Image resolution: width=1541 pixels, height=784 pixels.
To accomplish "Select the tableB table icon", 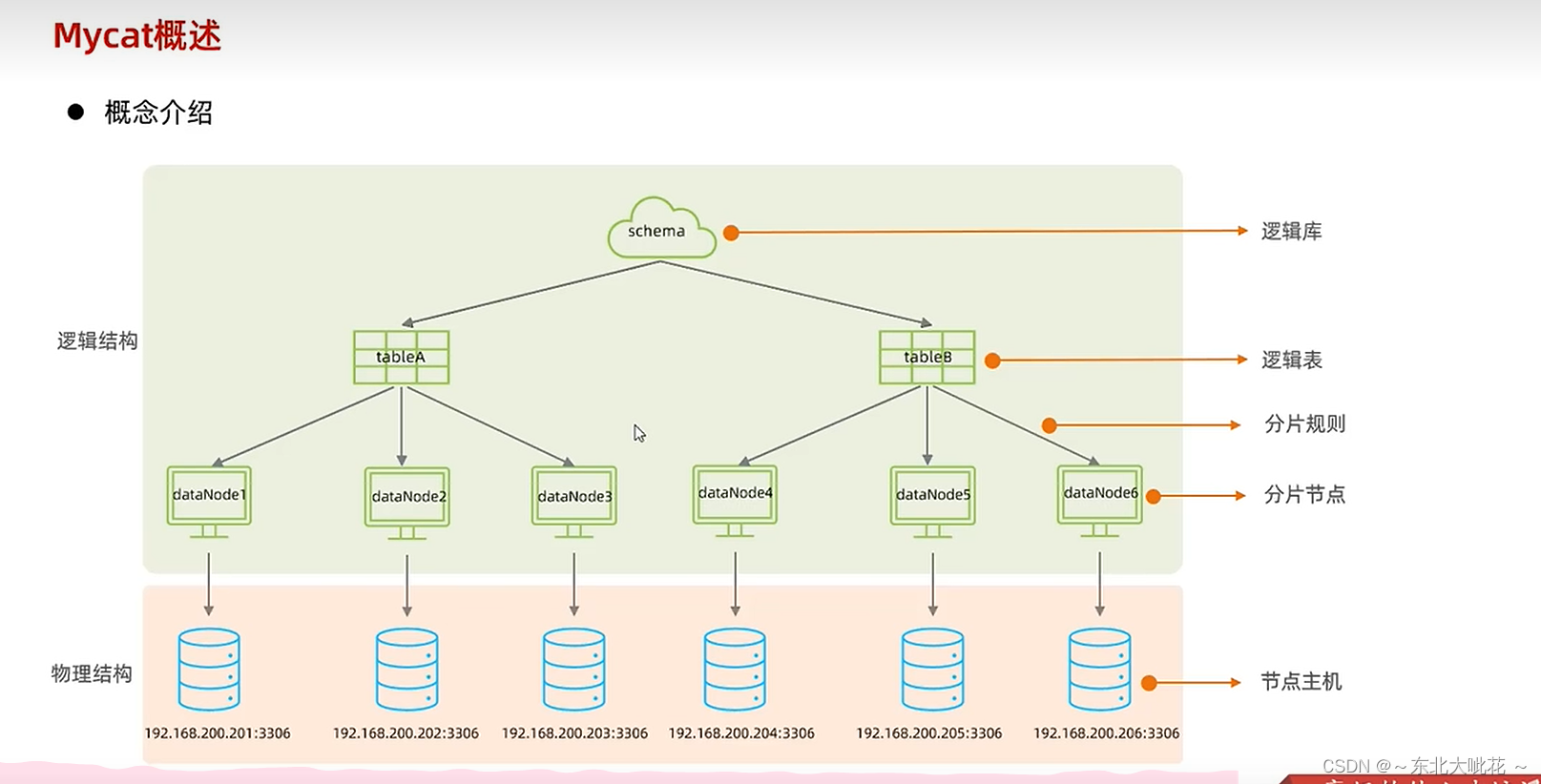I will click(927, 358).
